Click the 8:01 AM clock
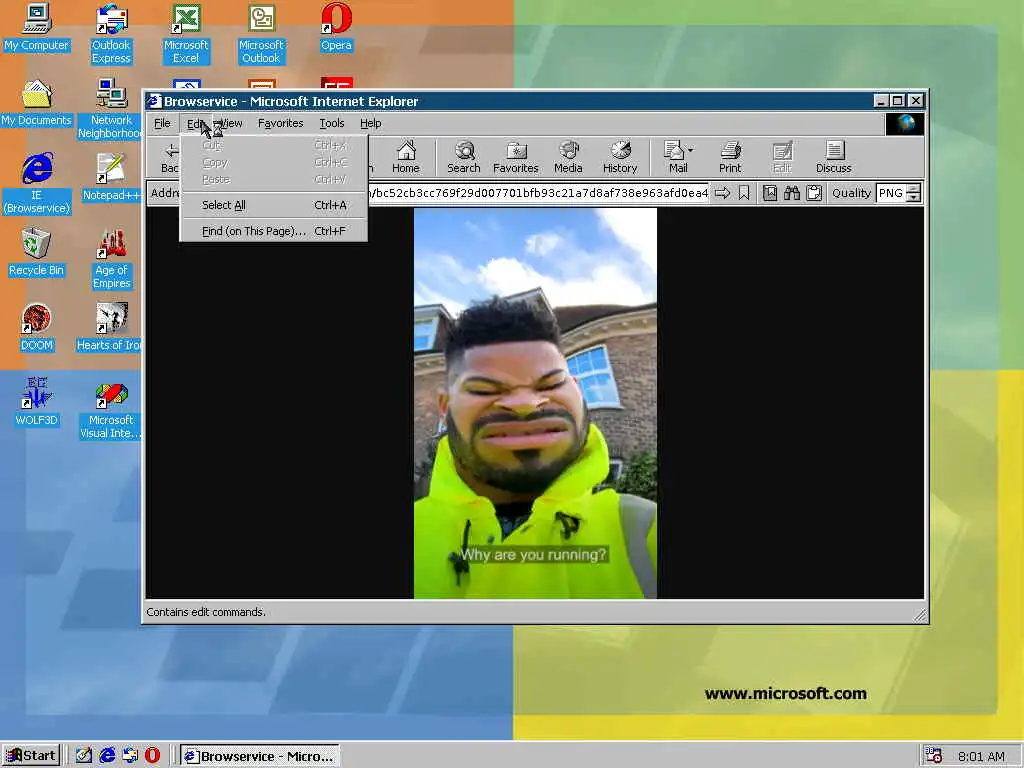 (981, 756)
